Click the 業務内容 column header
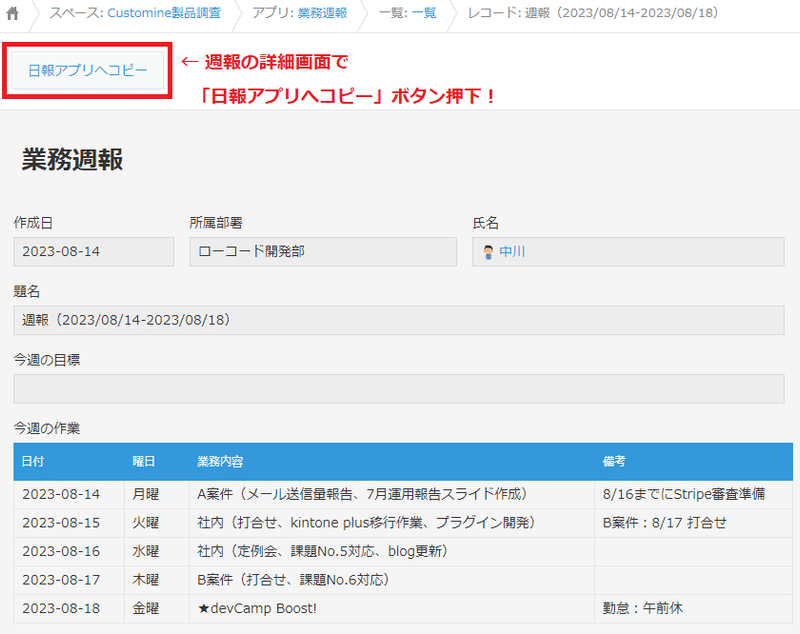800x634 pixels. 391,462
